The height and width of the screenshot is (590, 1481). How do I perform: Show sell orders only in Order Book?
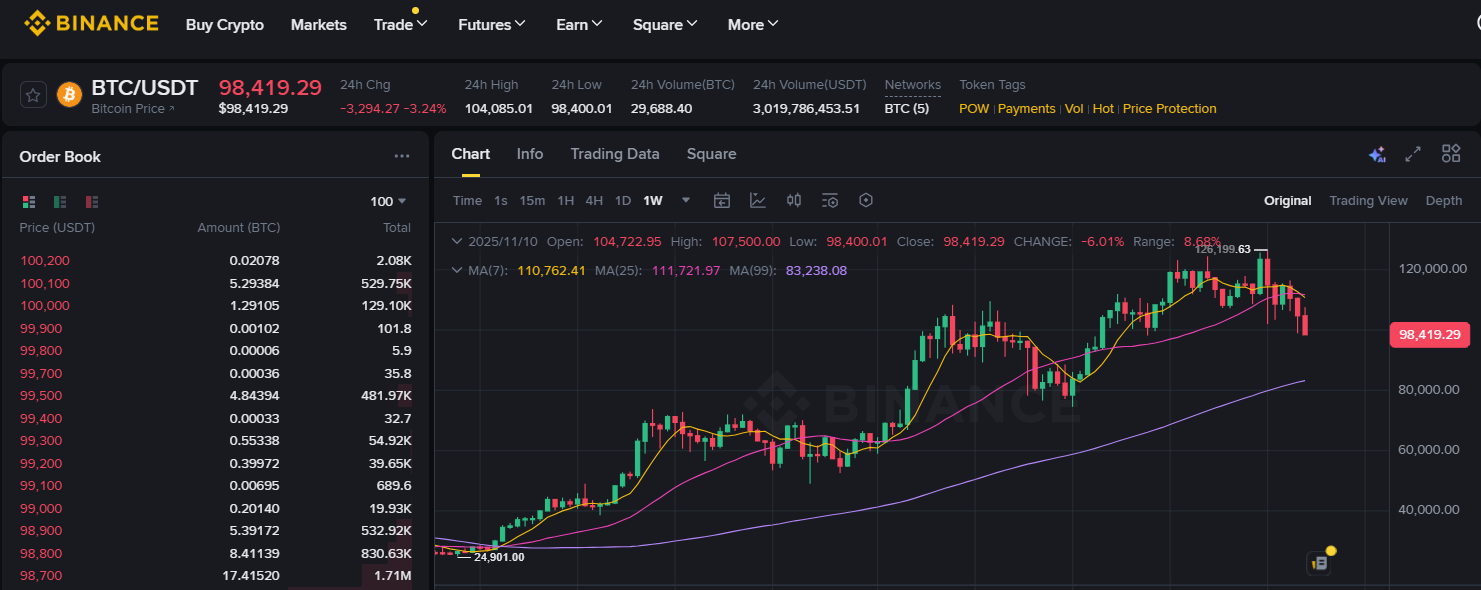91,201
